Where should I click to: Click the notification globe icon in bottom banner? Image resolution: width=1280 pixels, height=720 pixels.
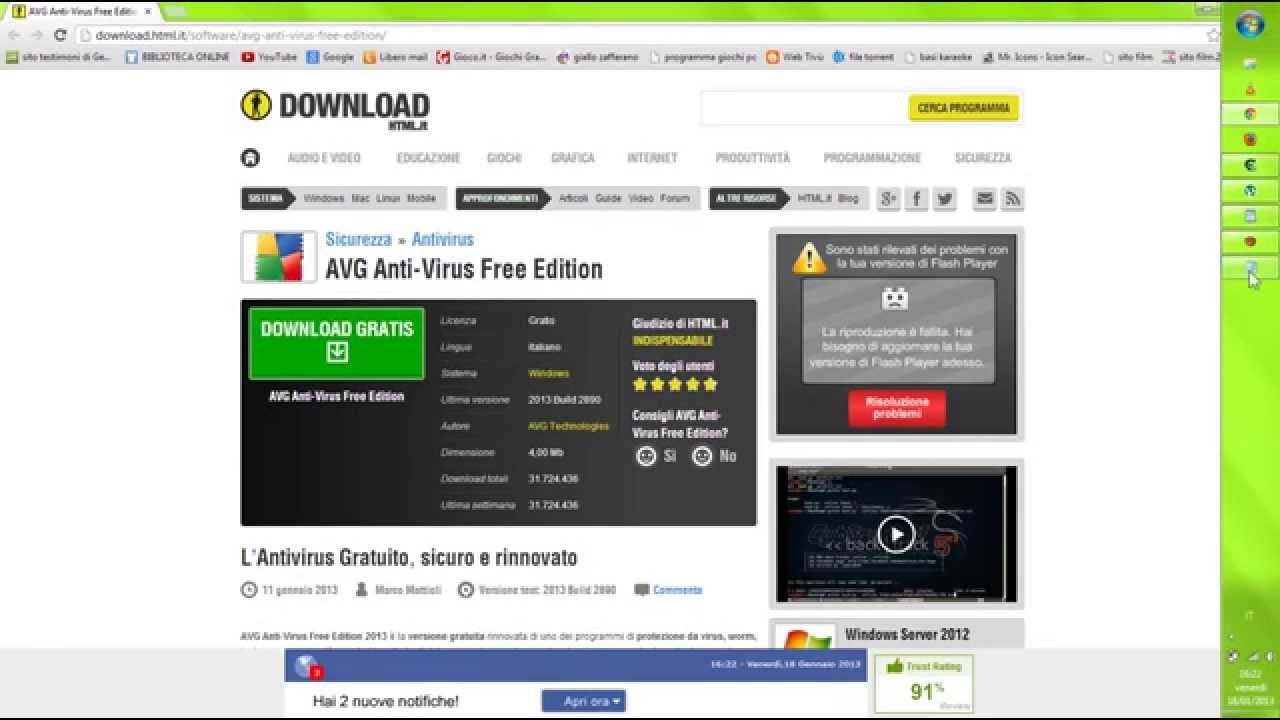[307, 666]
